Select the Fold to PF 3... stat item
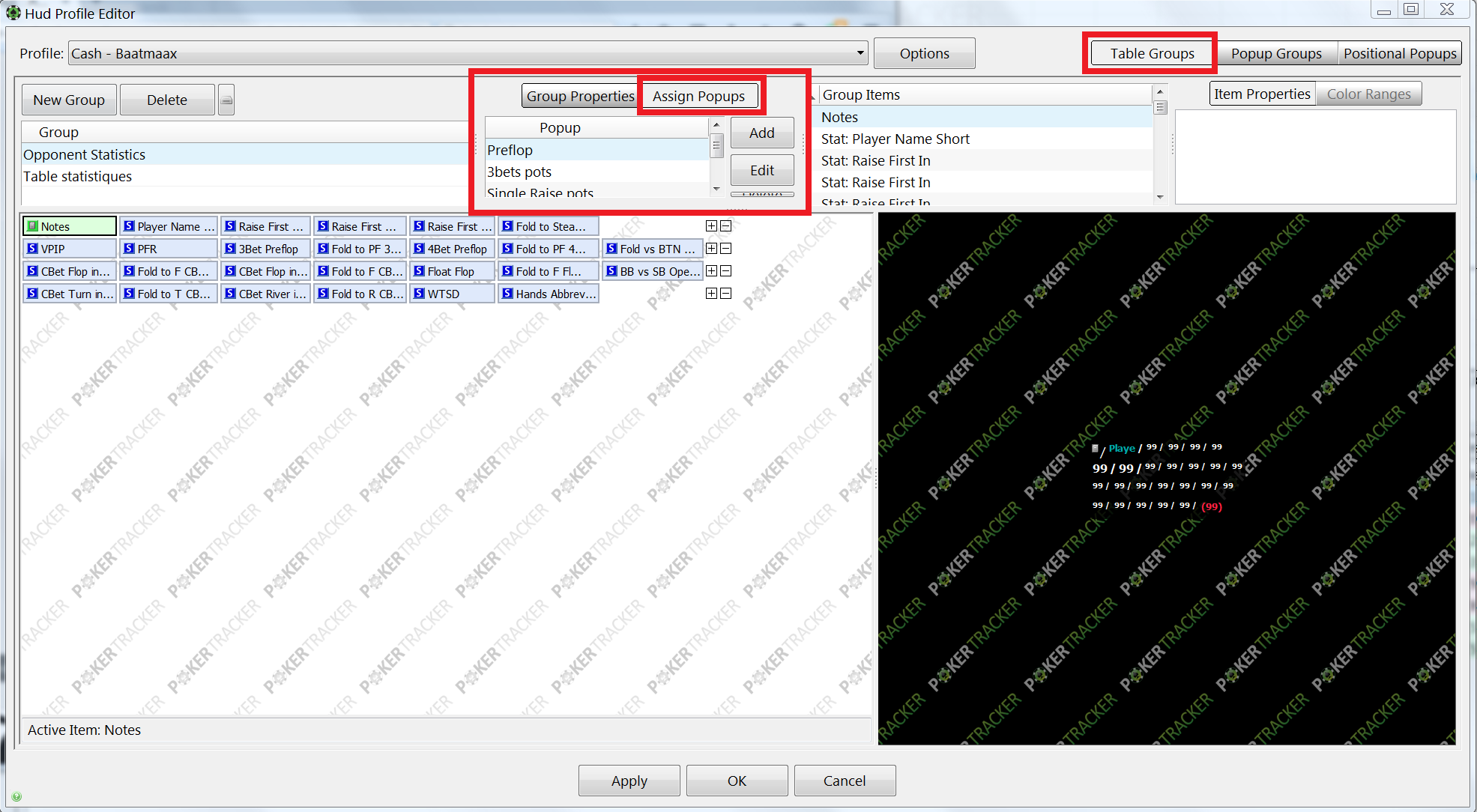This screenshot has height=812, width=1477. [360, 249]
